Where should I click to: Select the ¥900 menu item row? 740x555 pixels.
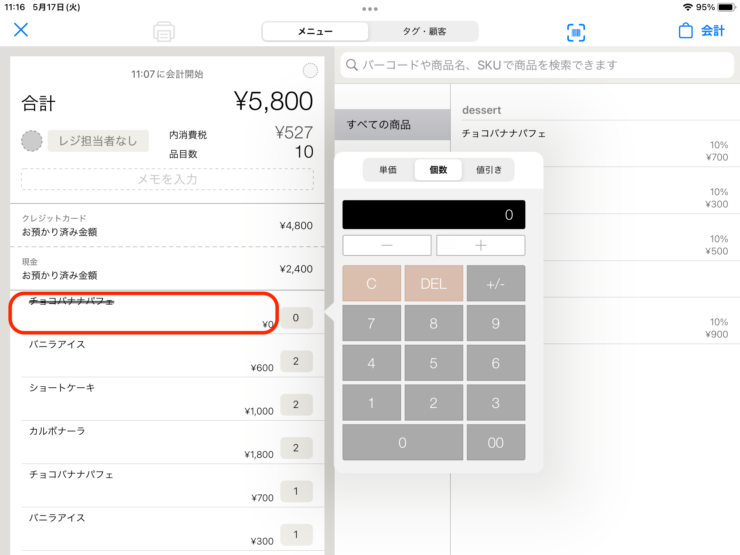click(x=642, y=321)
